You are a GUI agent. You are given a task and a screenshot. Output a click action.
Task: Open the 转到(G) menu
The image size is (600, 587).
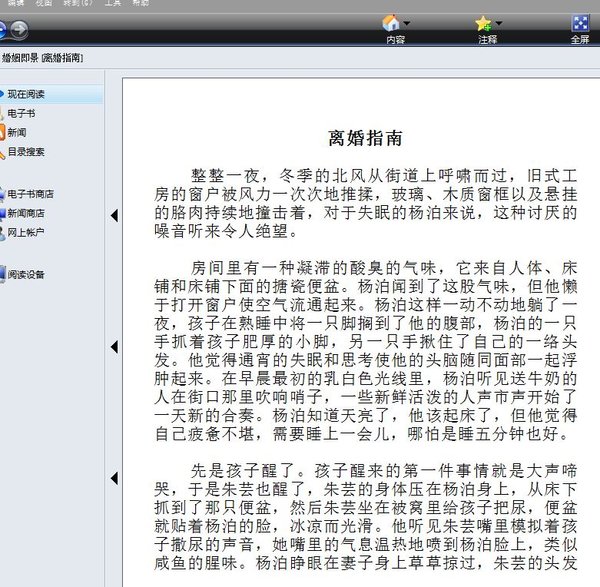click(x=78, y=3)
